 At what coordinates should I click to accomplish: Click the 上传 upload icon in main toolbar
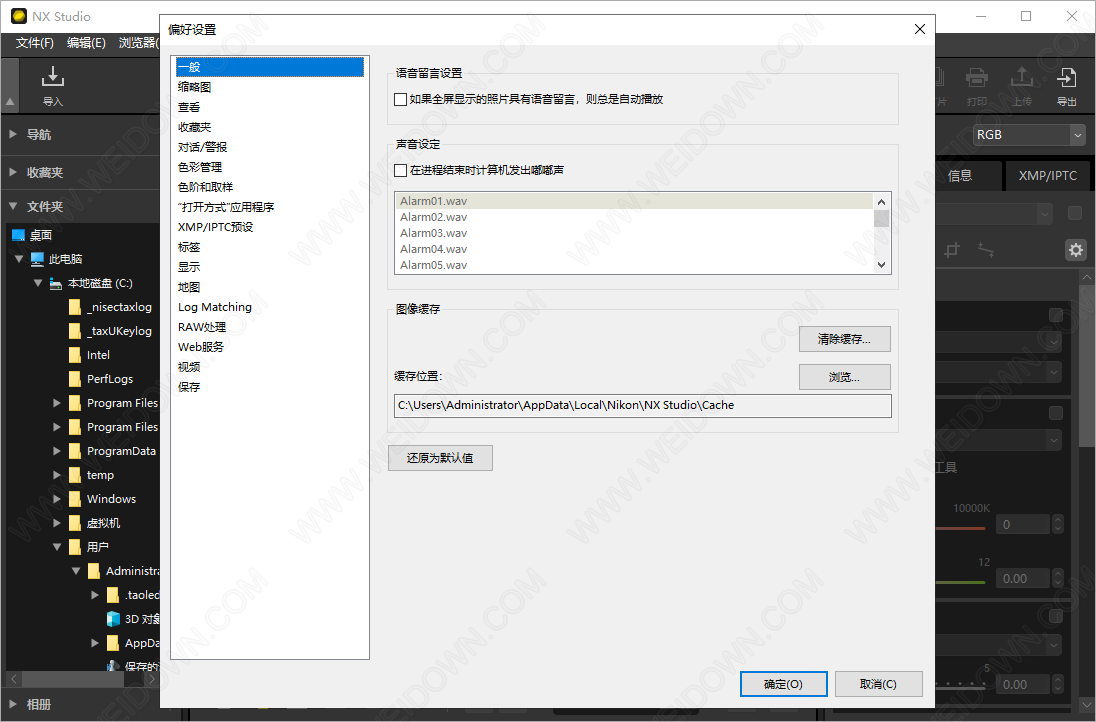[x=1021, y=76]
